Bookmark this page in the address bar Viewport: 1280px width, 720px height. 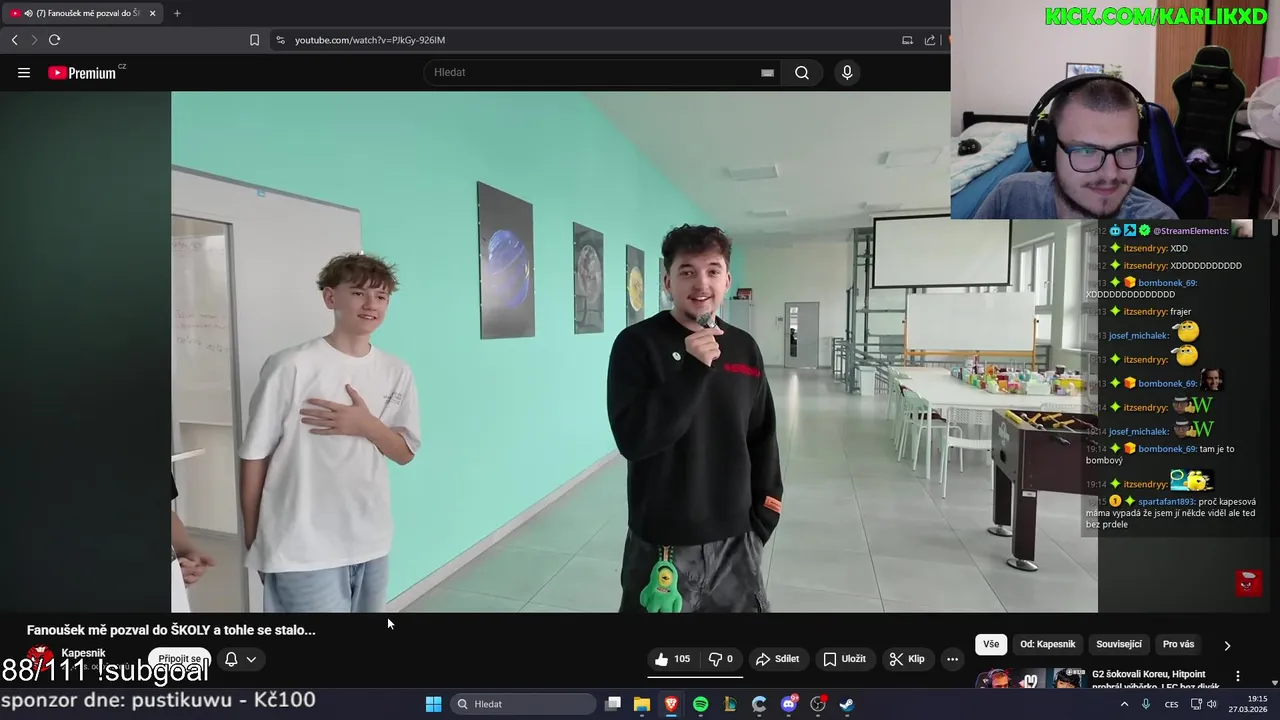(x=254, y=40)
